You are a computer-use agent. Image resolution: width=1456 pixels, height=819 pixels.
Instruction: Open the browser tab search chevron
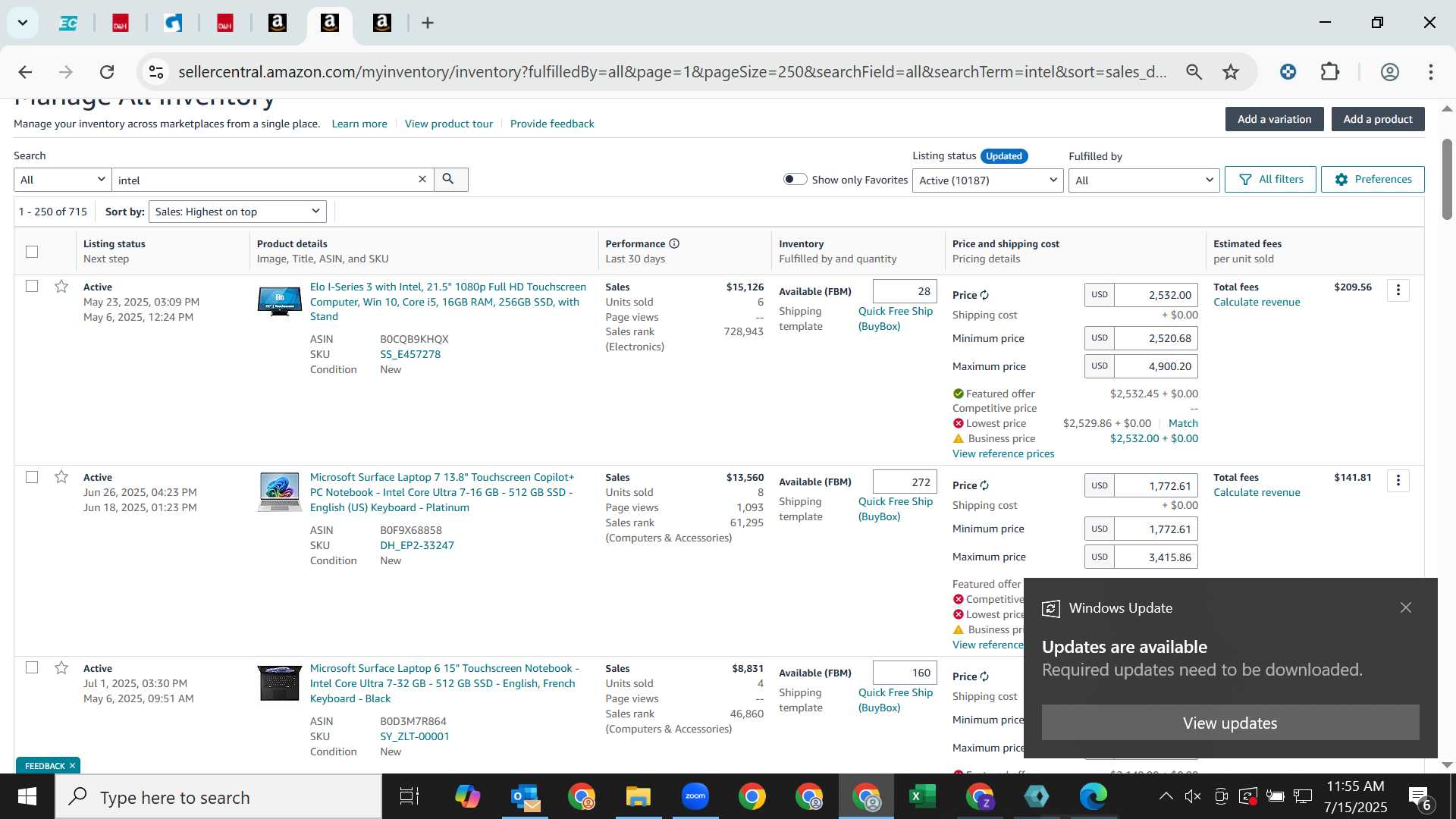(23, 23)
